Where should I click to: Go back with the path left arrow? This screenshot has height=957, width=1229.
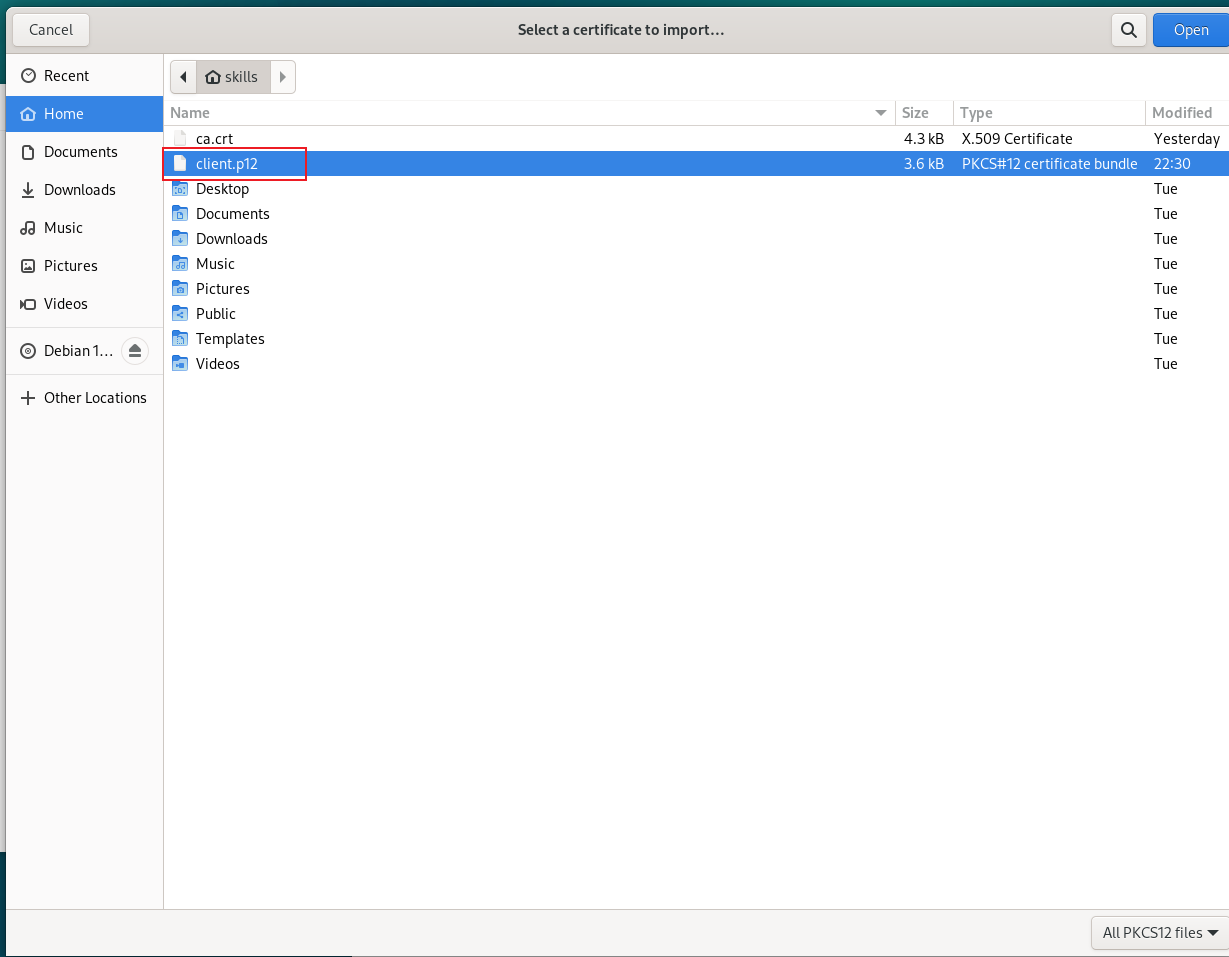coord(183,77)
